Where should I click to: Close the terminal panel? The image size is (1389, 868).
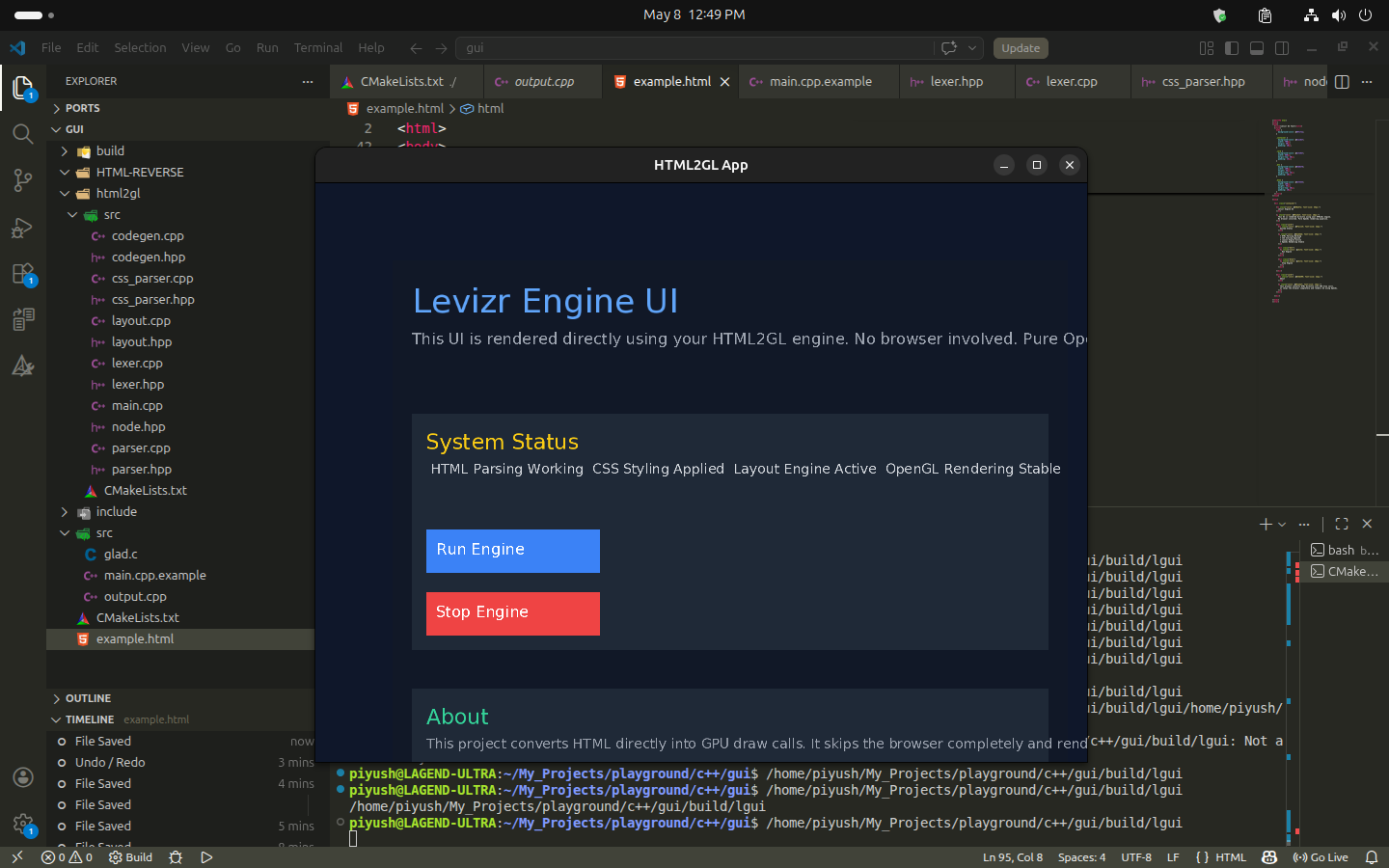click(x=1367, y=524)
